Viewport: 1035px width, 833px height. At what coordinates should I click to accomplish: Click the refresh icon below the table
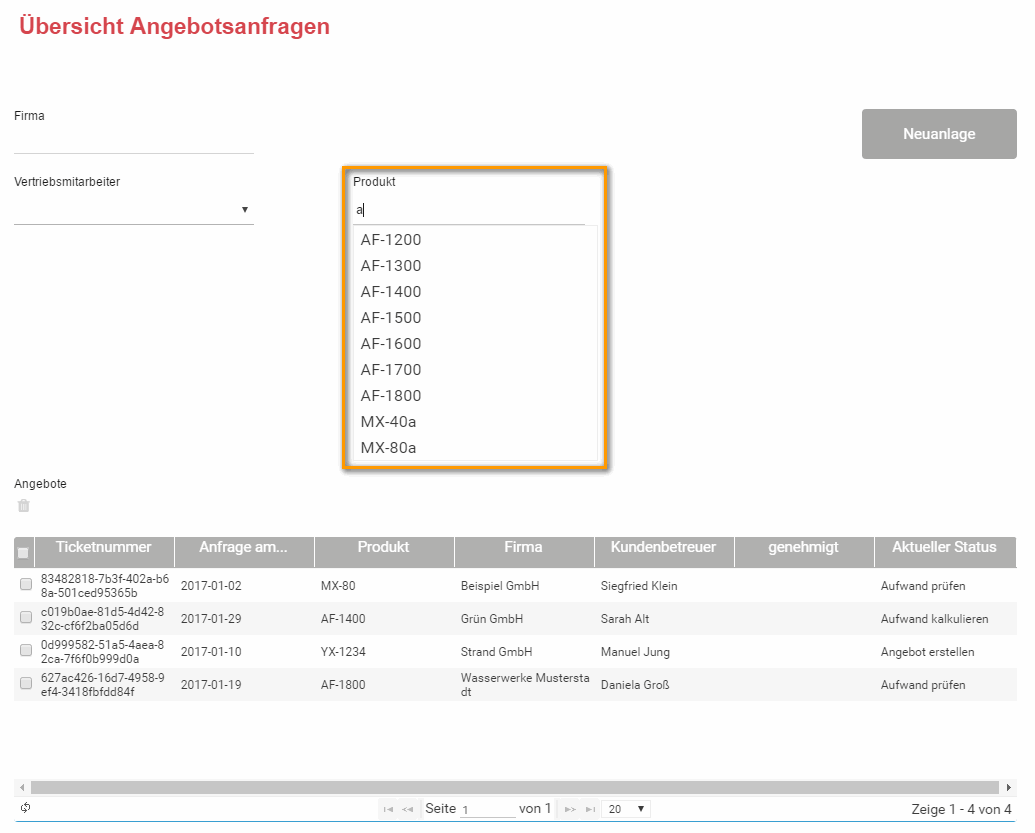pos(25,808)
